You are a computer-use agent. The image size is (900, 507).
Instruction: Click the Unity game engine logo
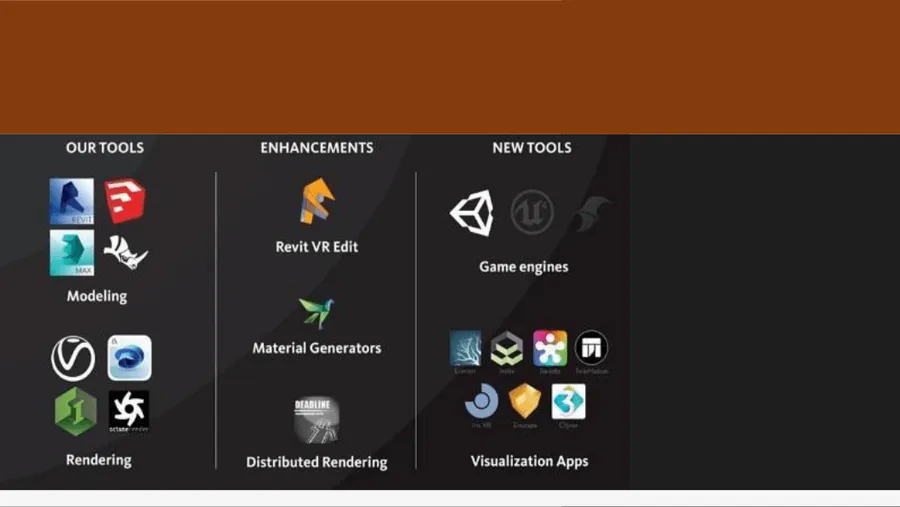[472, 213]
